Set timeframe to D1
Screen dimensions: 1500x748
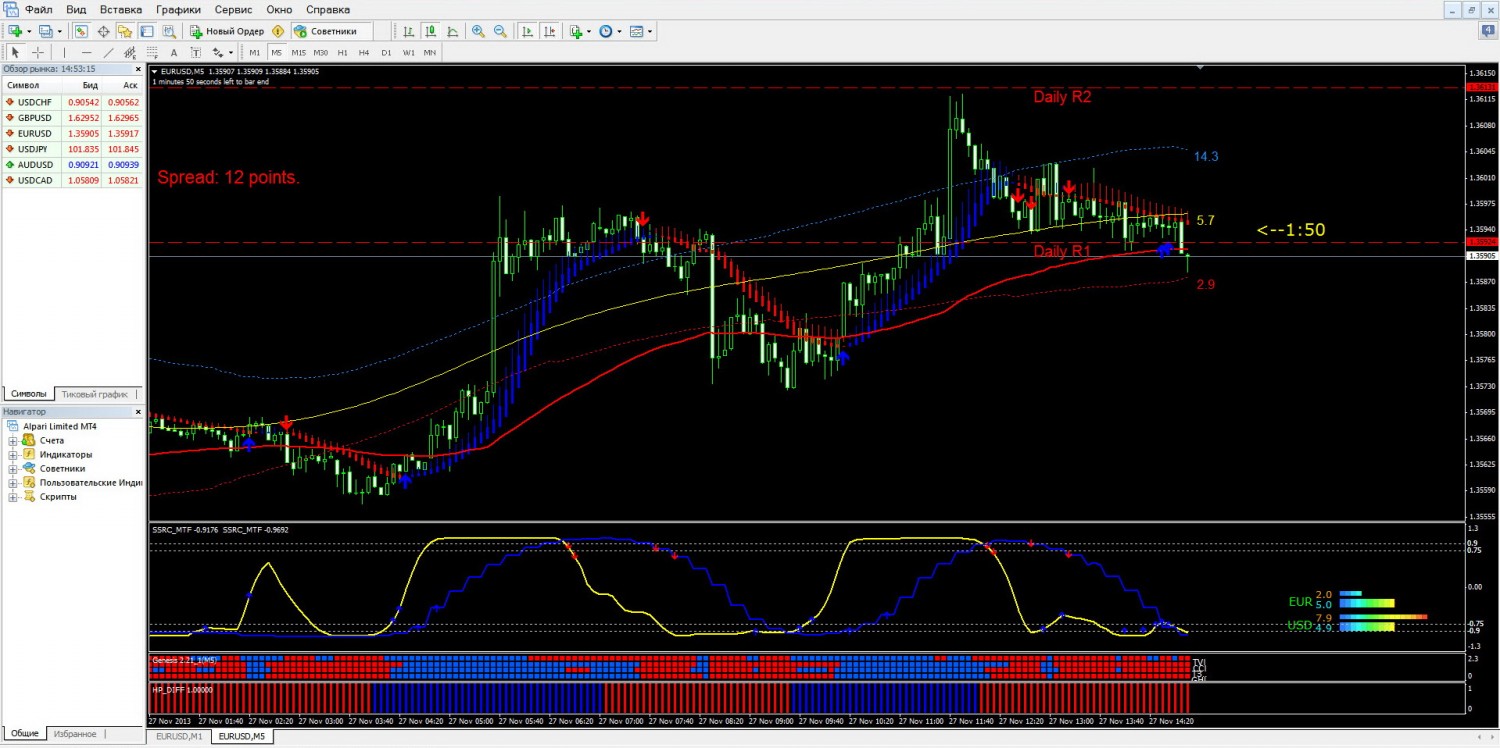386,52
